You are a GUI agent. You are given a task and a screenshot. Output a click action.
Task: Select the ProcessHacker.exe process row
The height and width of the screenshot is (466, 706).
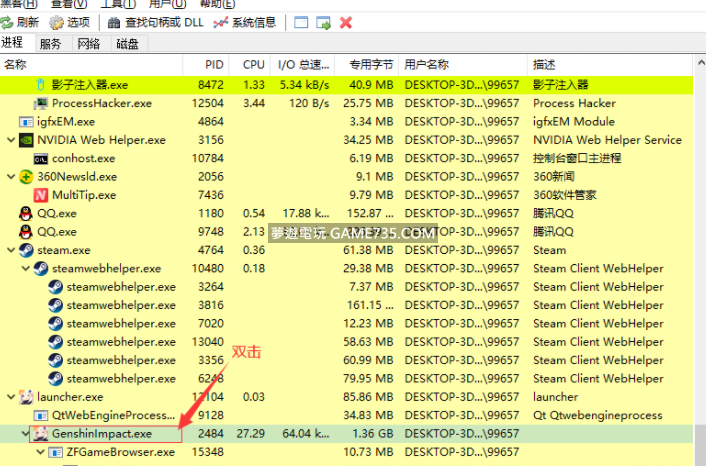pos(101,103)
